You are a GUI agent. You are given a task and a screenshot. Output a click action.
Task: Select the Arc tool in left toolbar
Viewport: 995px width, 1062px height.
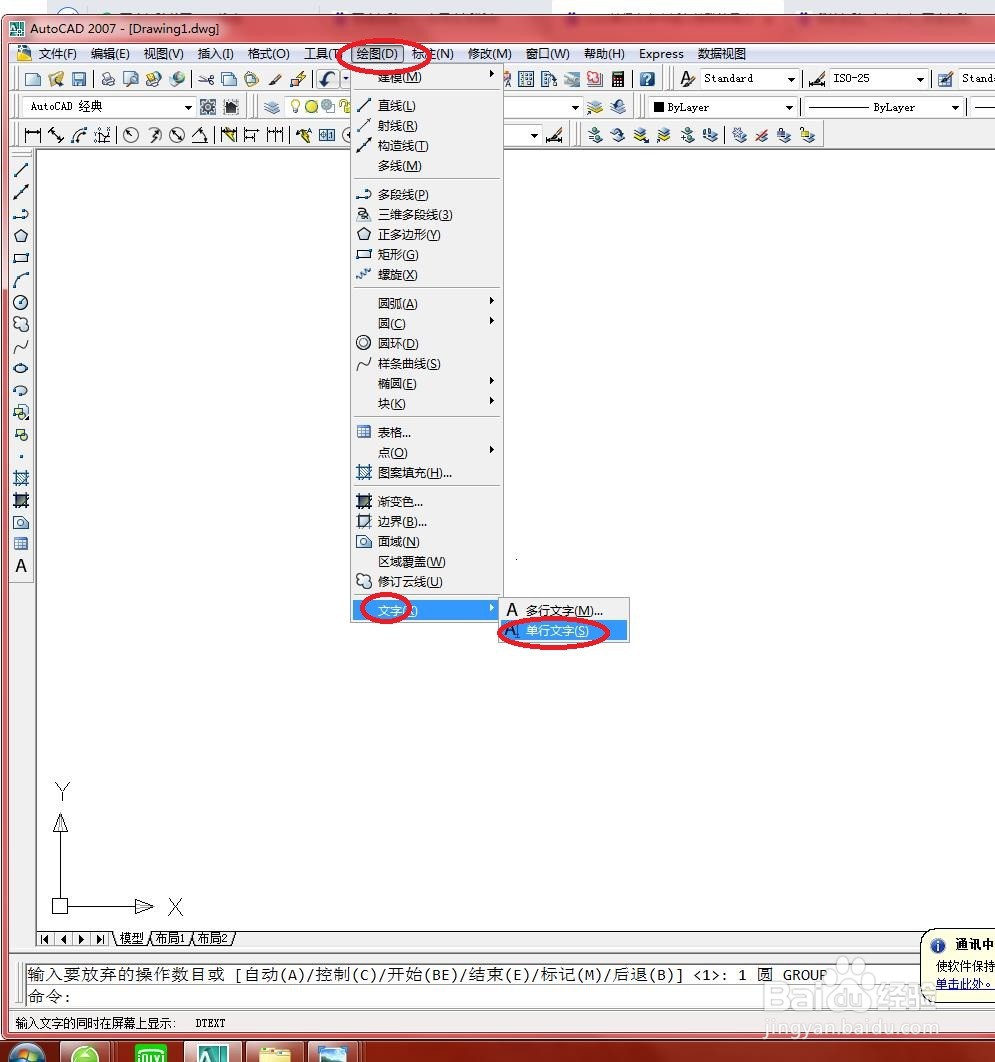21,280
